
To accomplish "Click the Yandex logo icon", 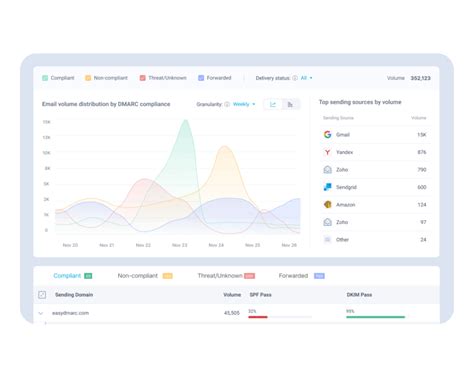I will coord(328,152).
